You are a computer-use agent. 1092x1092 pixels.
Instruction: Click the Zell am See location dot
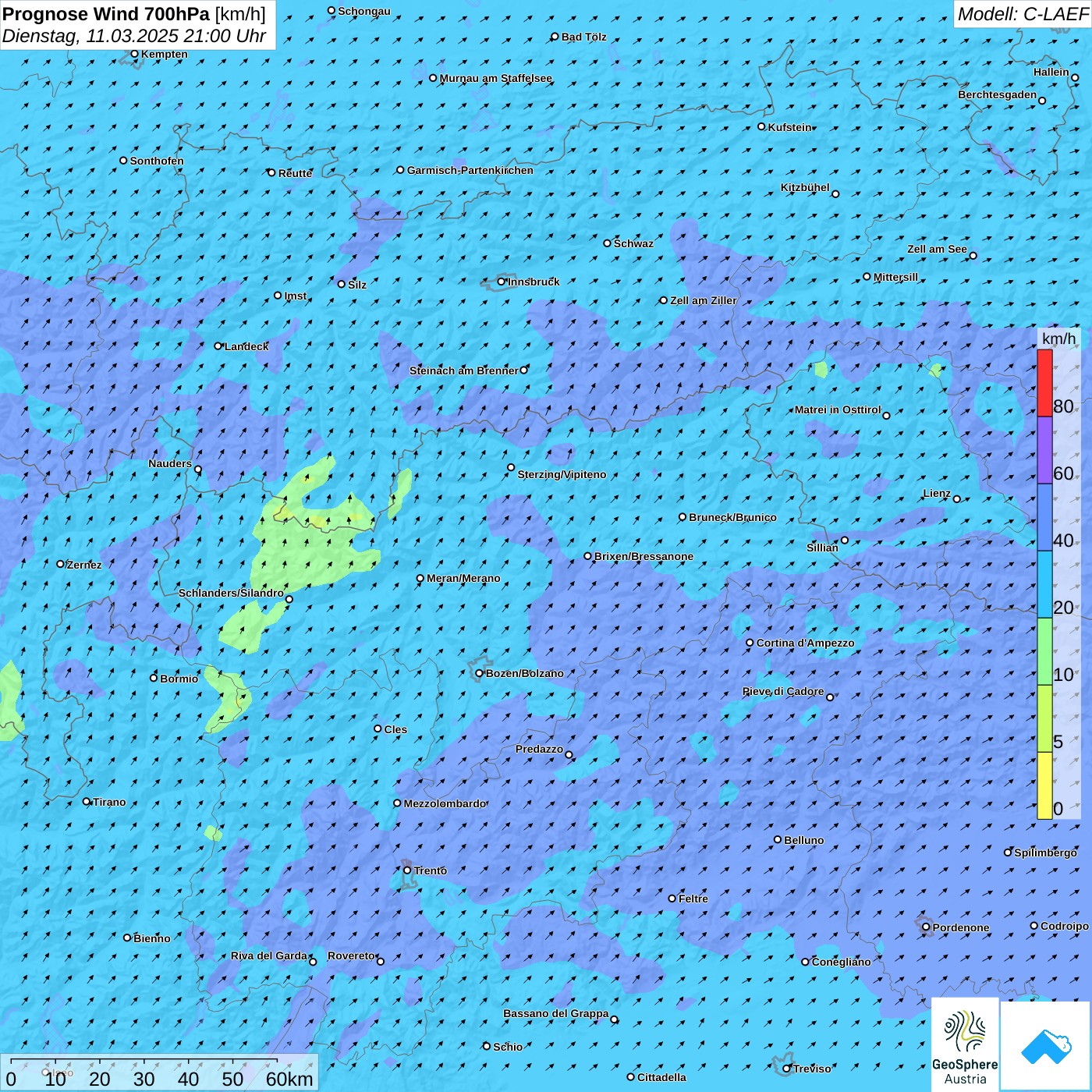973,256
